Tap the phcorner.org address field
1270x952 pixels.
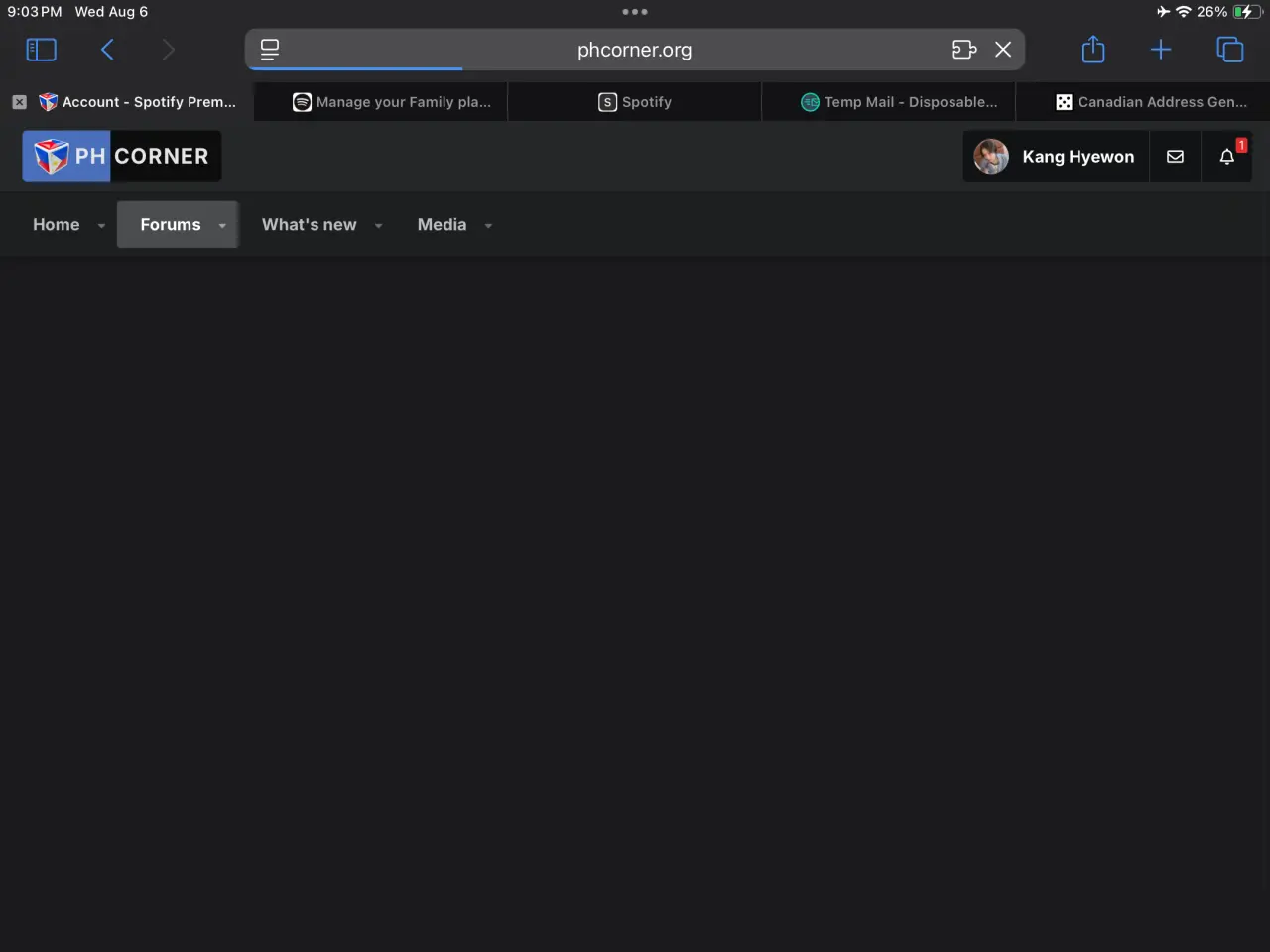(635, 50)
